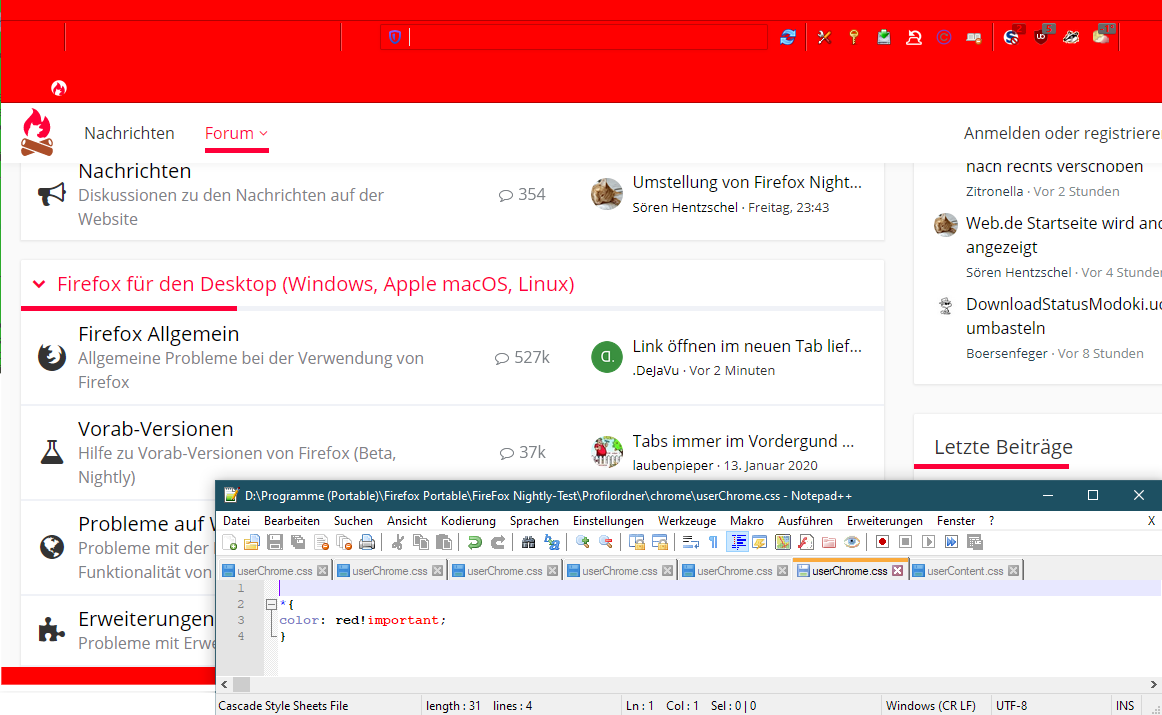
Task: Click Close All documents icon in Notepad++ toolbar
Action: click(x=345, y=542)
